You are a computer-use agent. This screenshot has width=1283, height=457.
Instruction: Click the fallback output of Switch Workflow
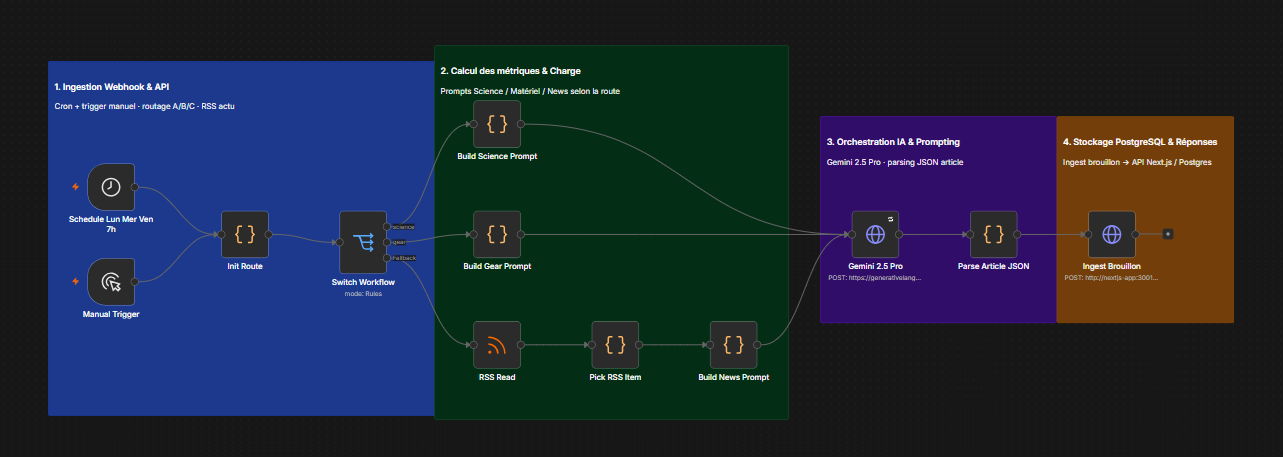pos(387,258)
